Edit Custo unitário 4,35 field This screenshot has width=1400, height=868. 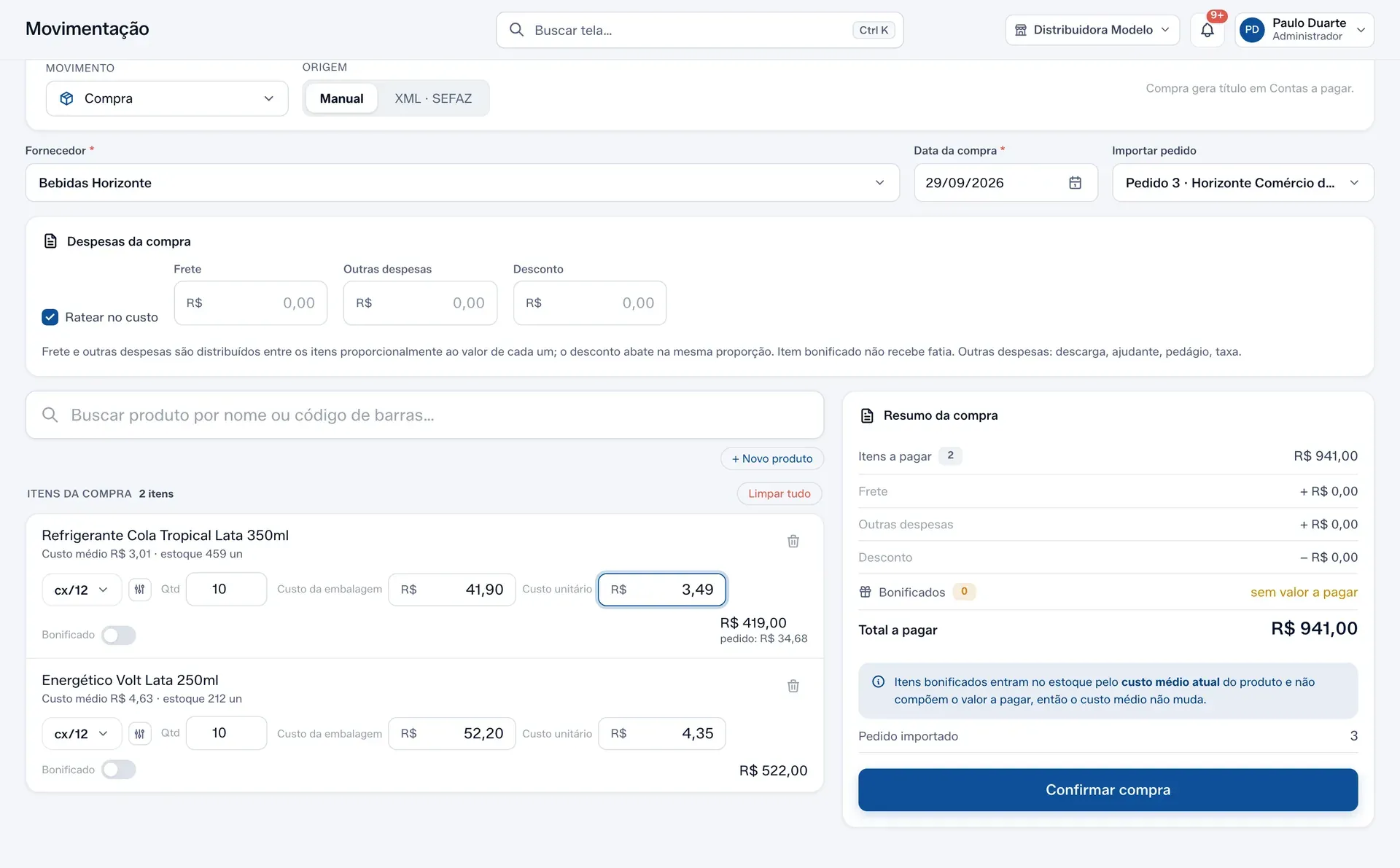[x=662, y=733]
